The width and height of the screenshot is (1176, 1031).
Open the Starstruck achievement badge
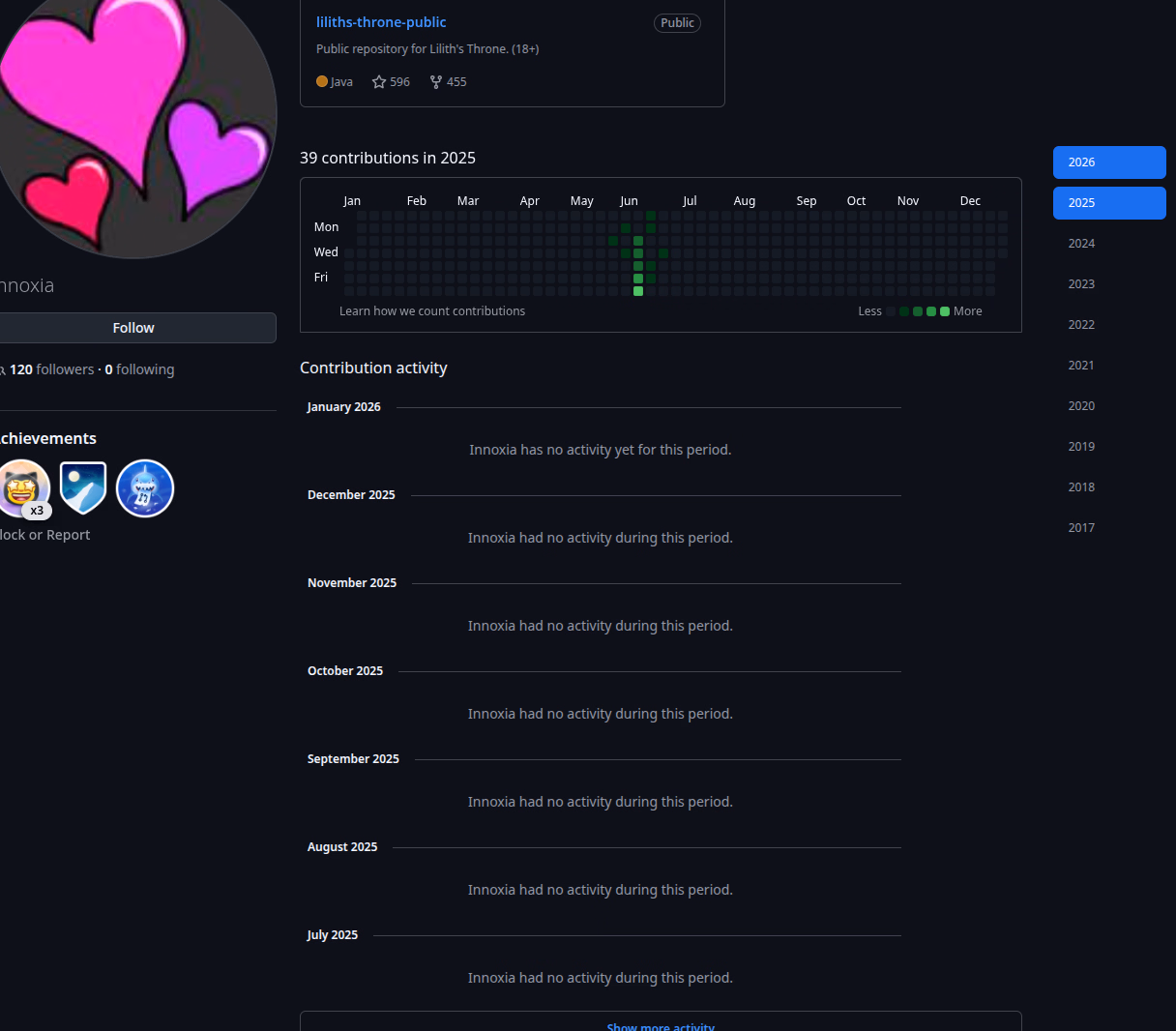21,487
